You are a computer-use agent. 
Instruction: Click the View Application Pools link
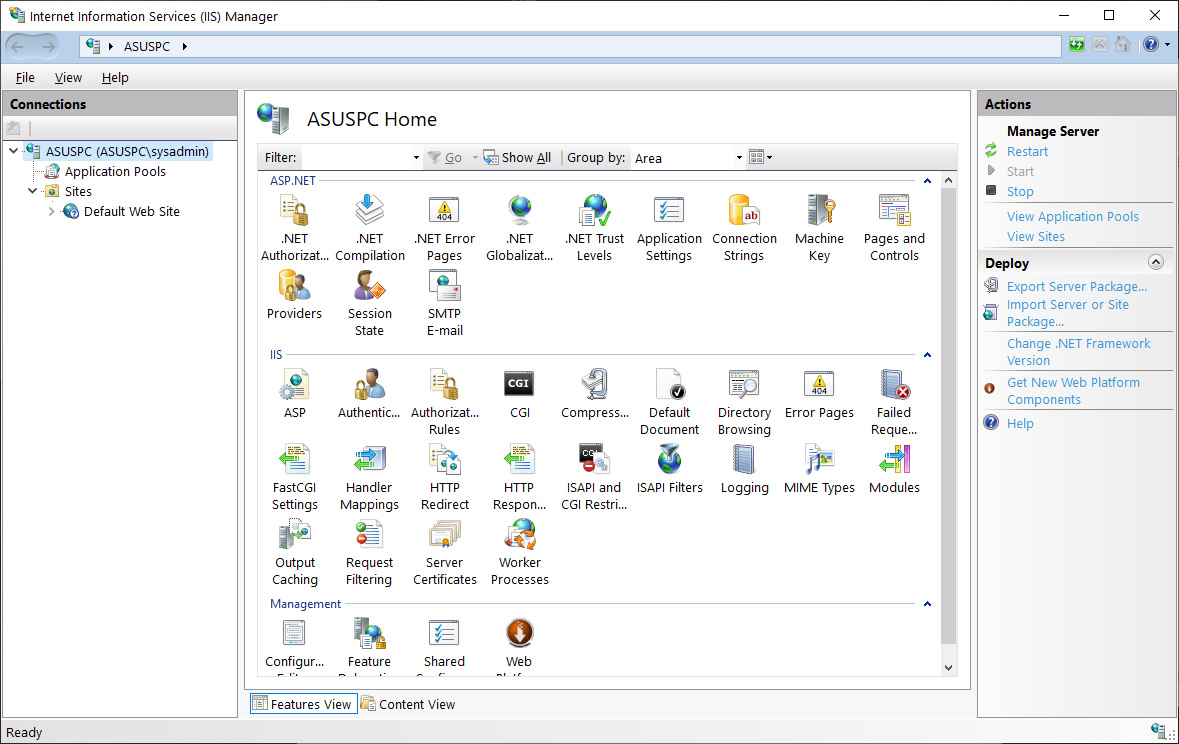(x=1072, y=217)
